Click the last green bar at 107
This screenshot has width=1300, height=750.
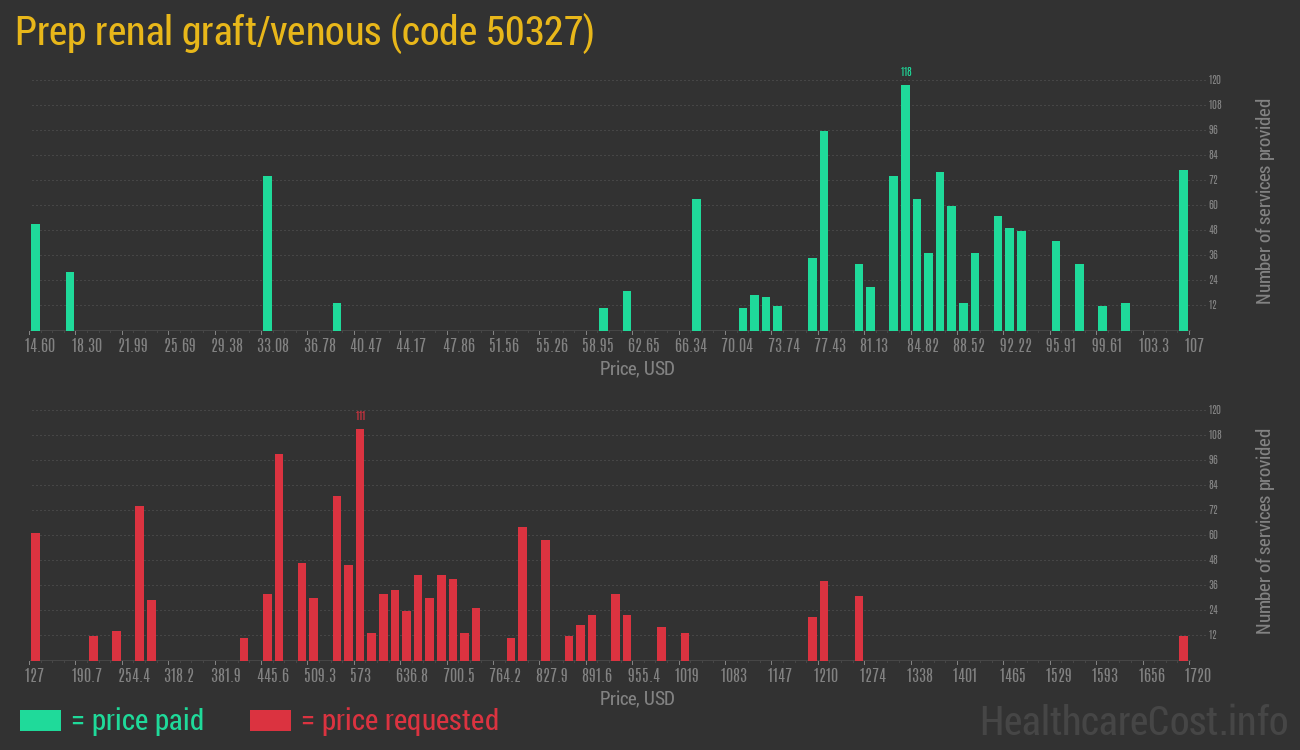(x=1183, y=250)
